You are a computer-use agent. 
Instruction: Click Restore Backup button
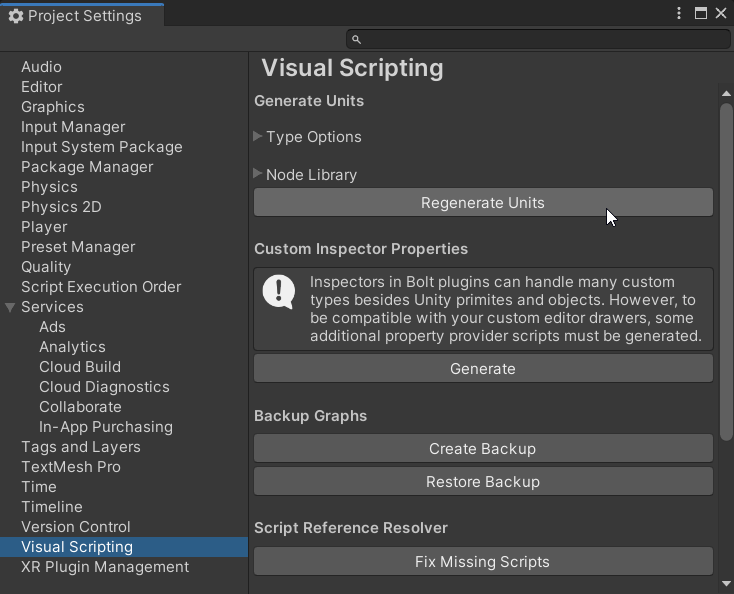click(x=483, y=482)
